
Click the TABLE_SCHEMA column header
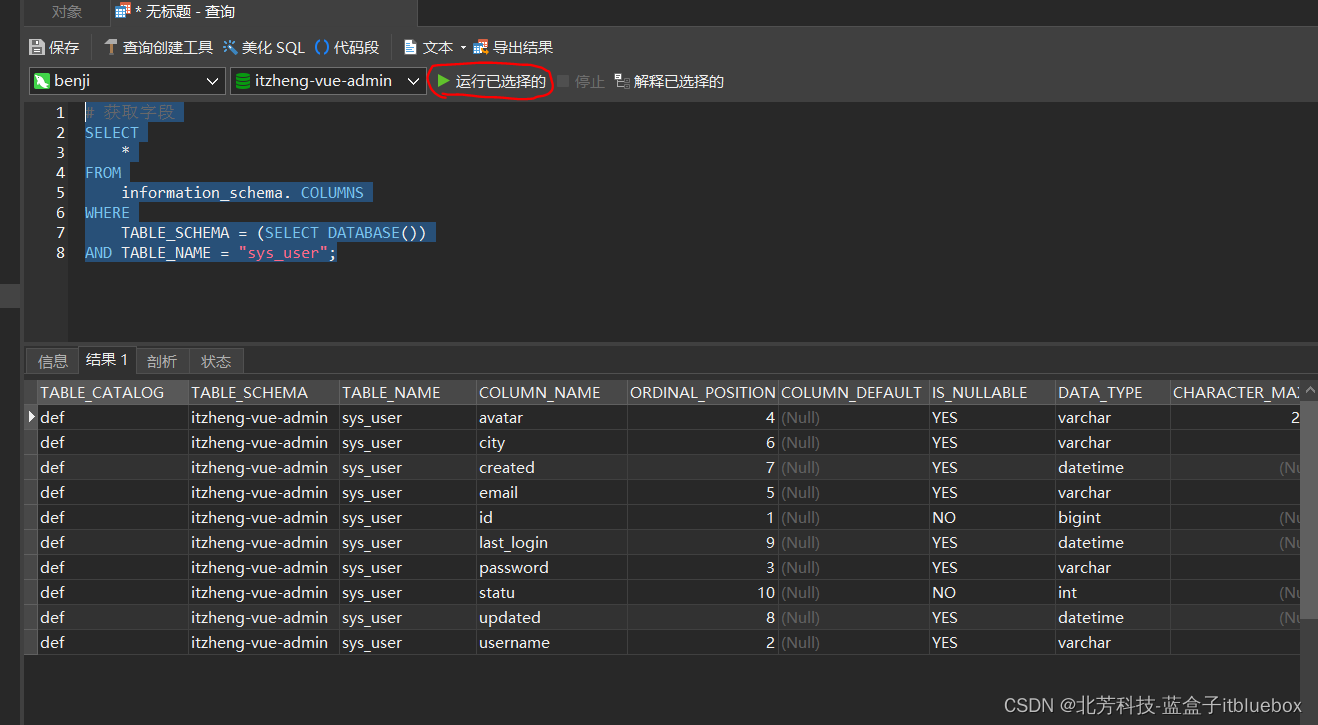[x=264, y=392]
